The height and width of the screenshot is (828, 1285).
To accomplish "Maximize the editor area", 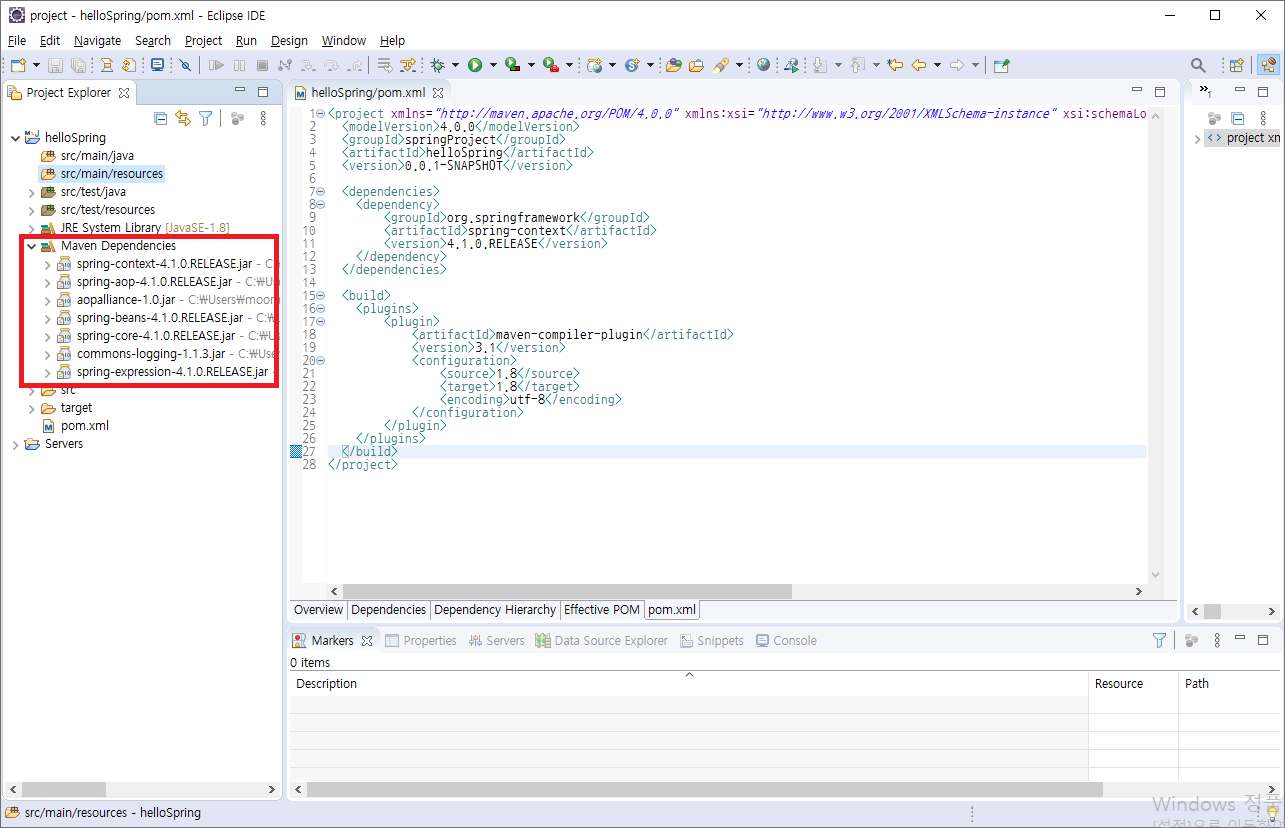I will 1160,91.
